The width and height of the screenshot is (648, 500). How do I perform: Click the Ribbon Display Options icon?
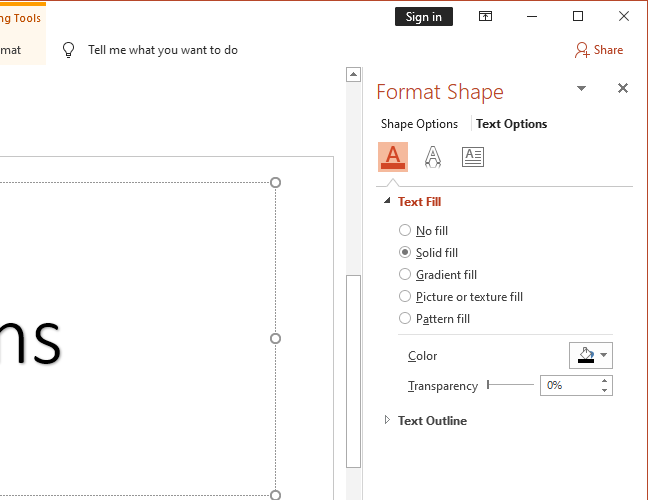coord(485,16)
